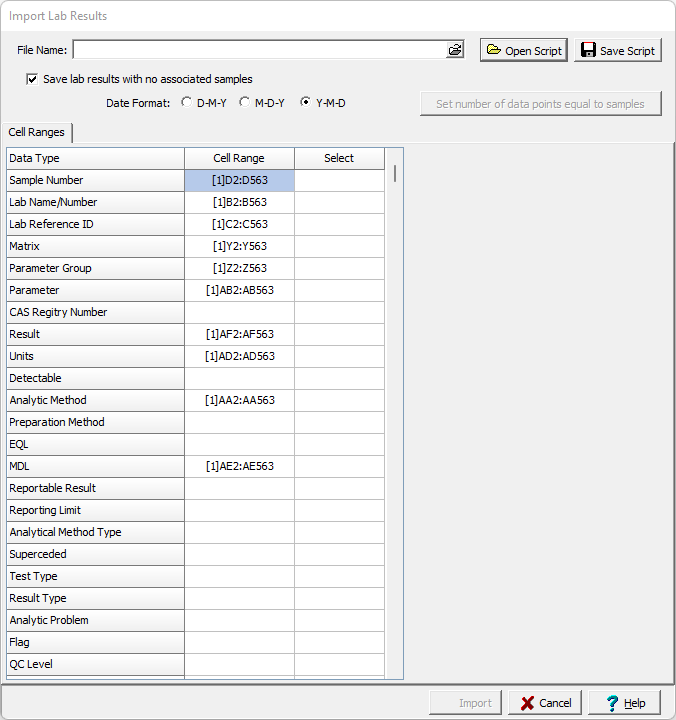Select the D-M-Y date format

(x=187, y=102)
